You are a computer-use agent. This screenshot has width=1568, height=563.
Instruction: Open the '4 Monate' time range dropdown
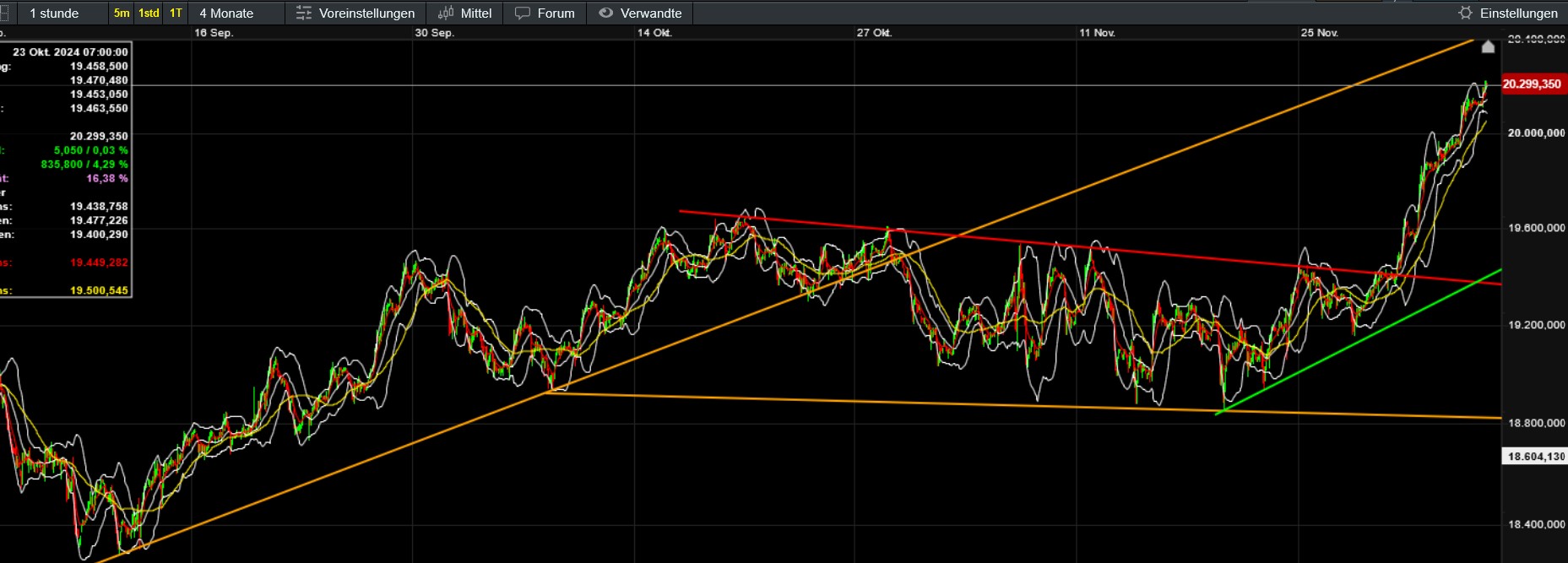pos(236,13)
